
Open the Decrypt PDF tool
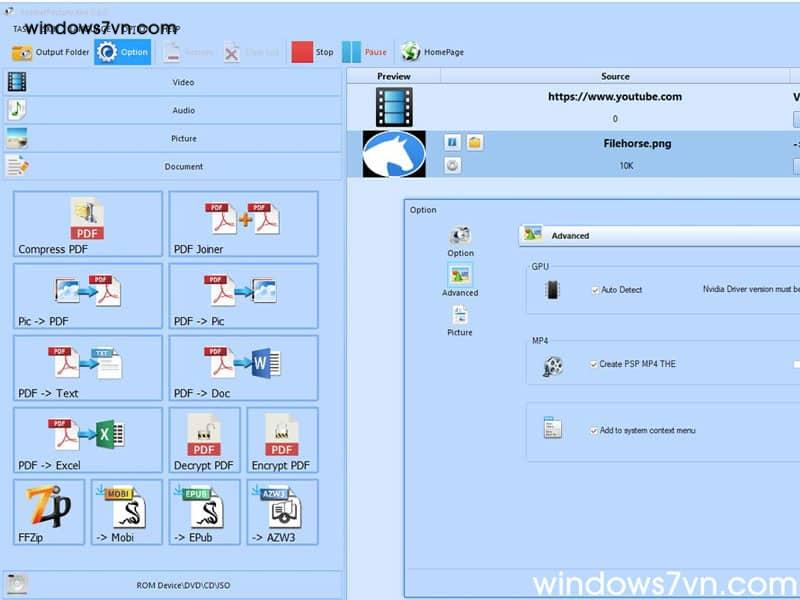click(205, 440)
